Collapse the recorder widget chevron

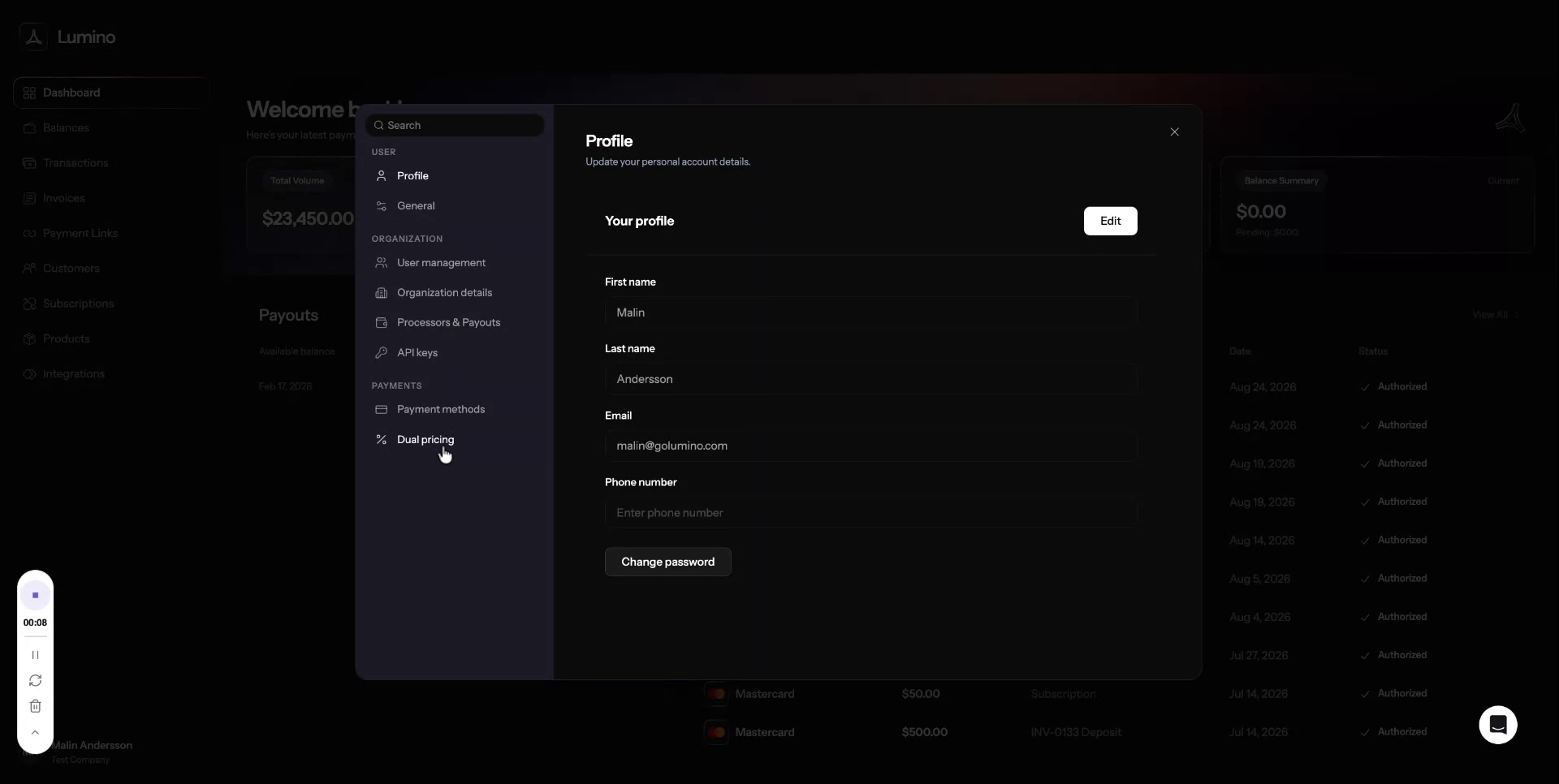pos(35,733)
